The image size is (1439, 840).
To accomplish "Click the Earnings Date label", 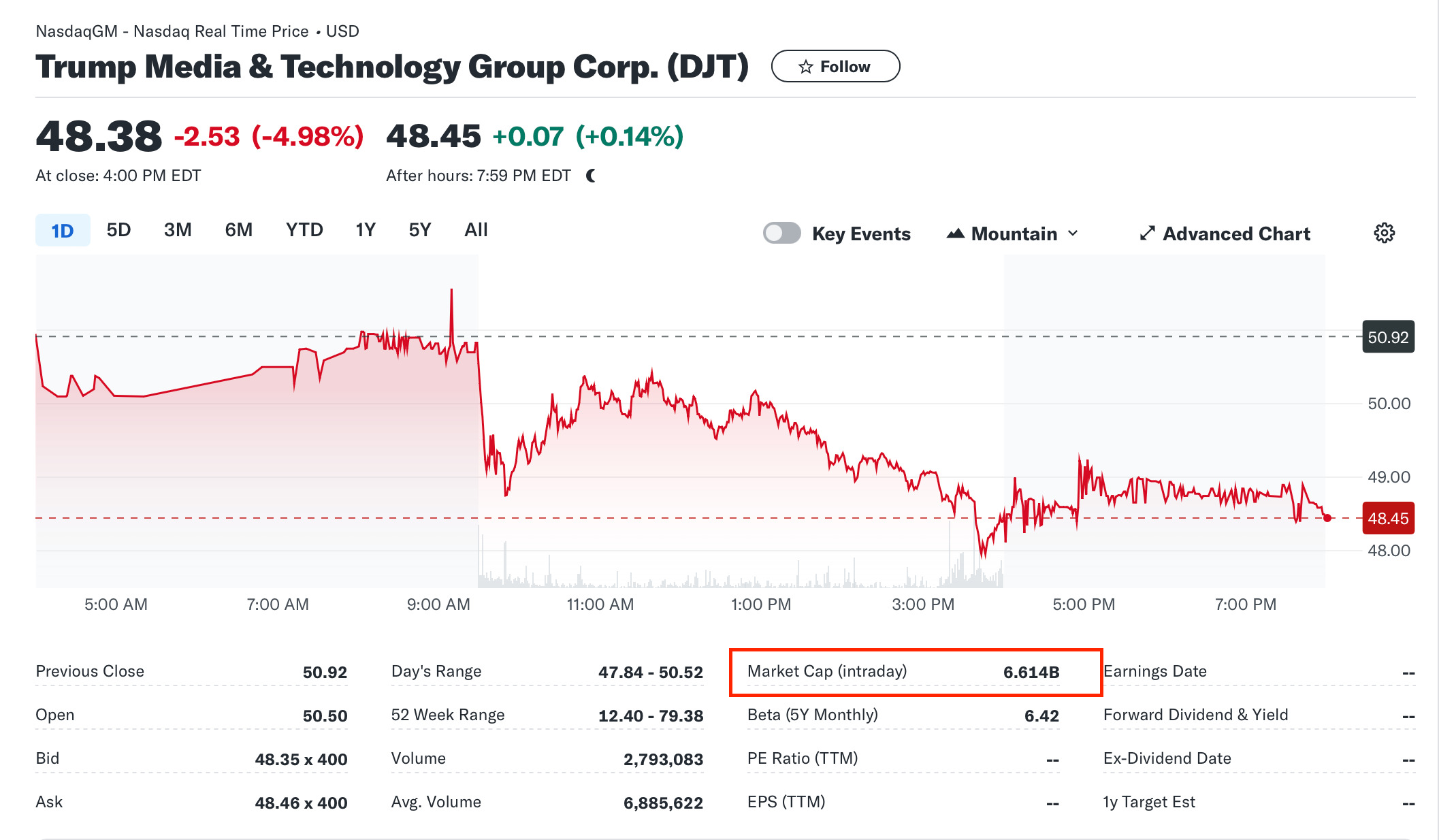I will coord(1154,671).
